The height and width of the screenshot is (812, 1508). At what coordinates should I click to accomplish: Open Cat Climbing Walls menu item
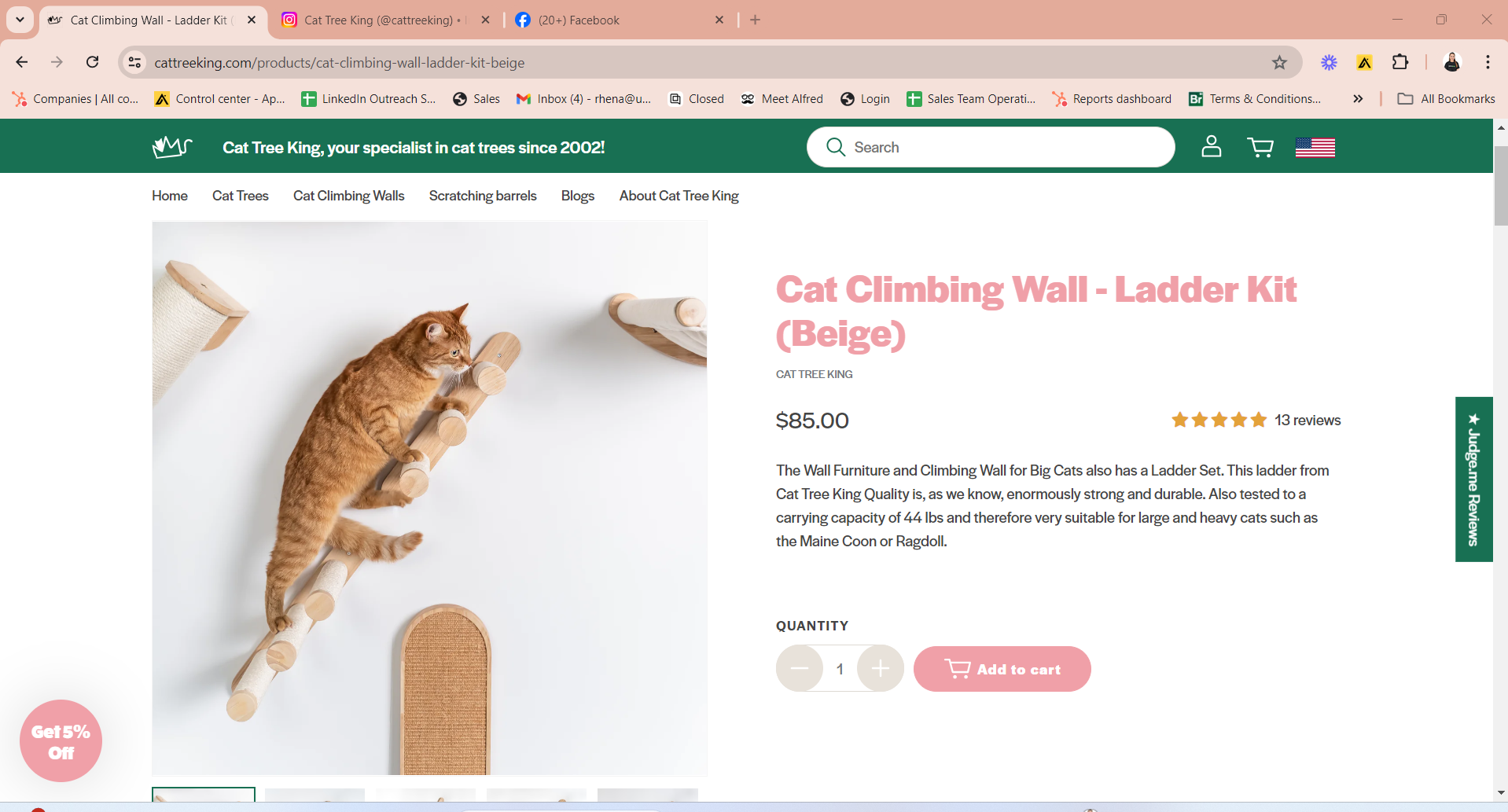tap(349, 196)
